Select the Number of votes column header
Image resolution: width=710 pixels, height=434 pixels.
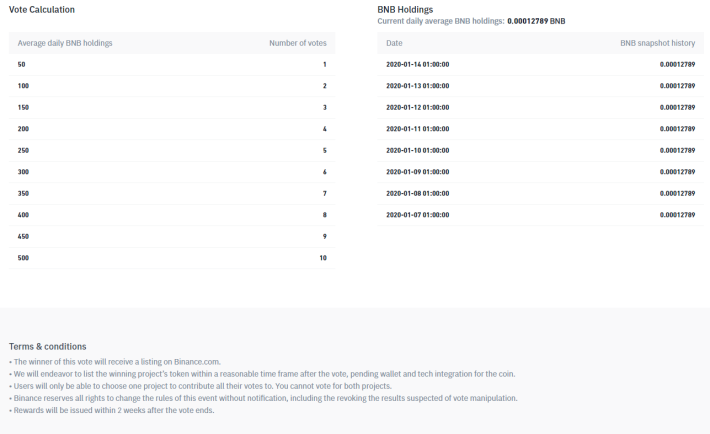pyautogui.click(x=297, y=43)
